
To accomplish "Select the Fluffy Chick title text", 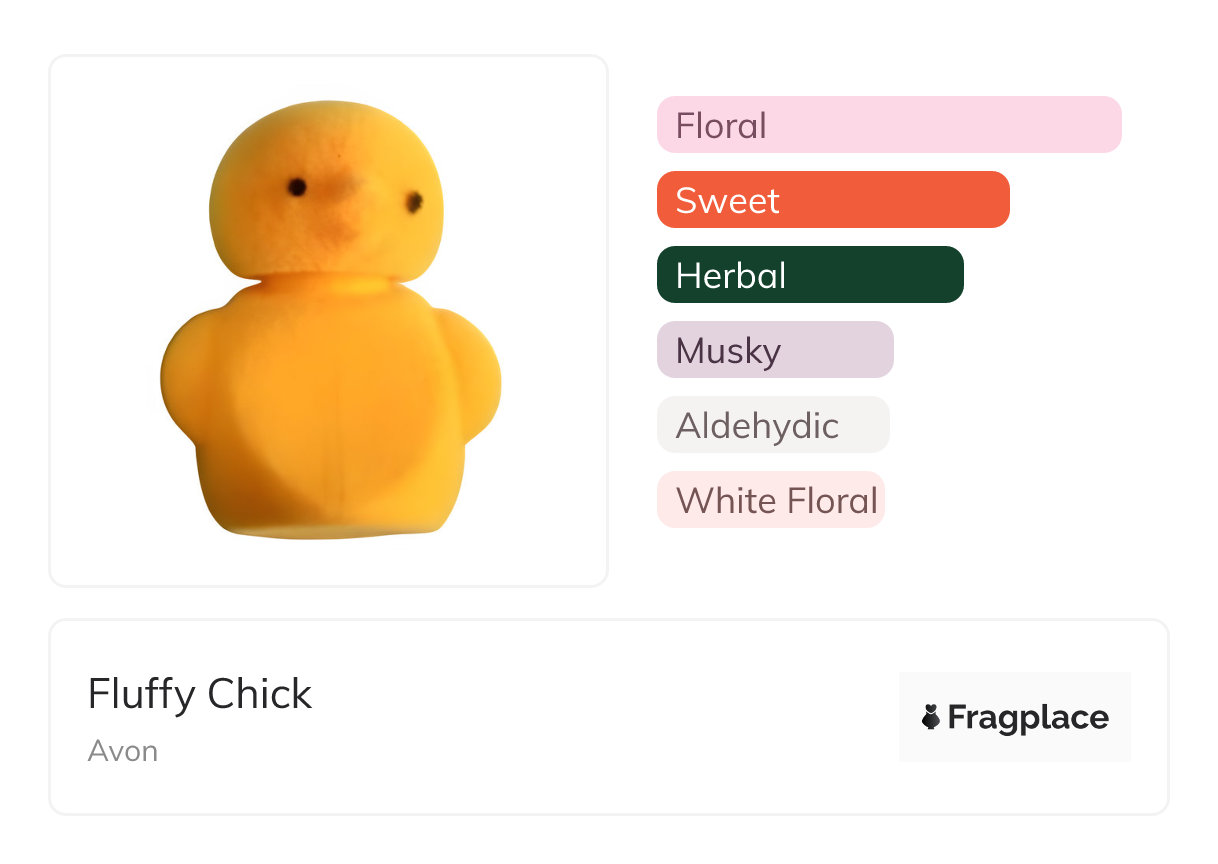I will (x=200, y=694).
